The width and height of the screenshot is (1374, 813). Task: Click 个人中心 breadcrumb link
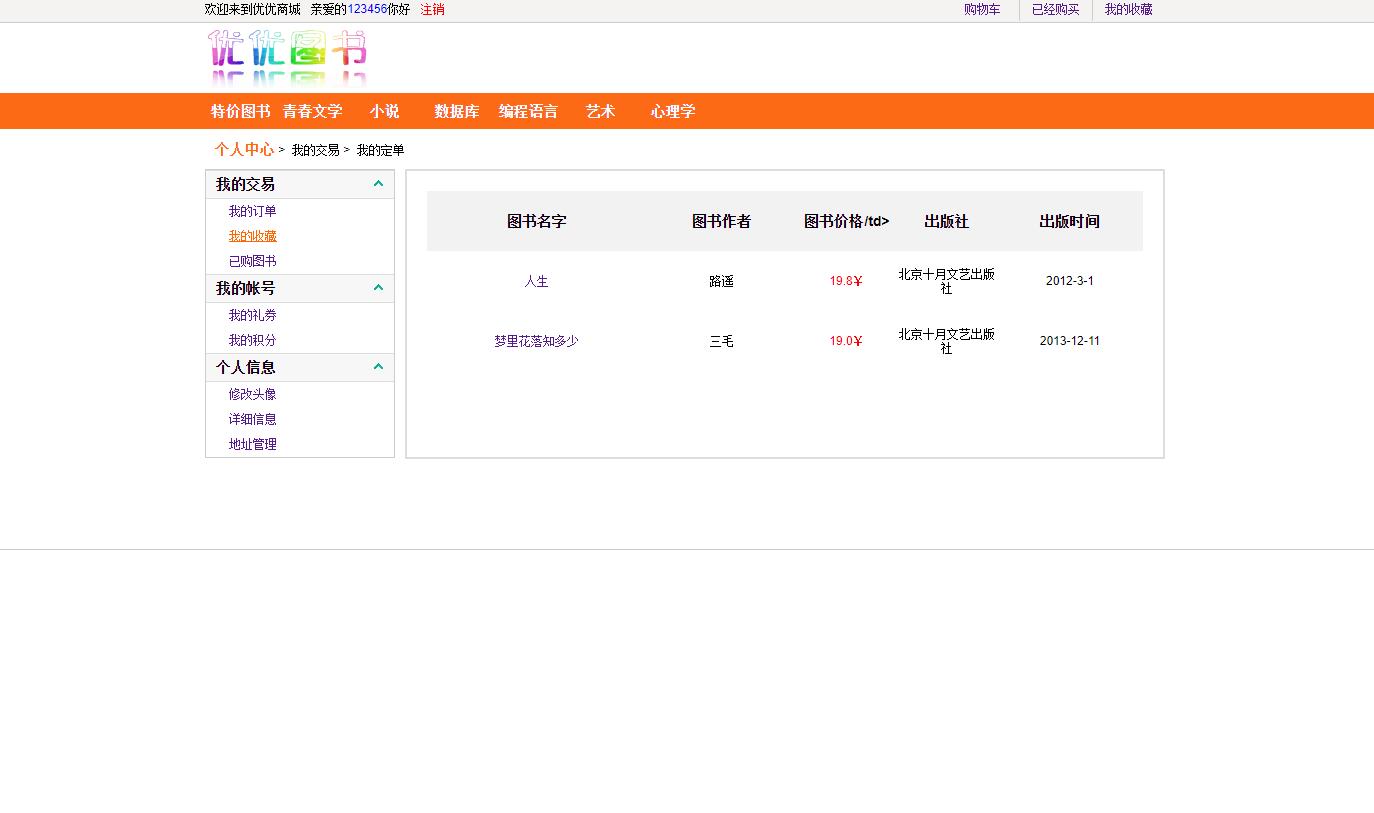coord(243,149)
